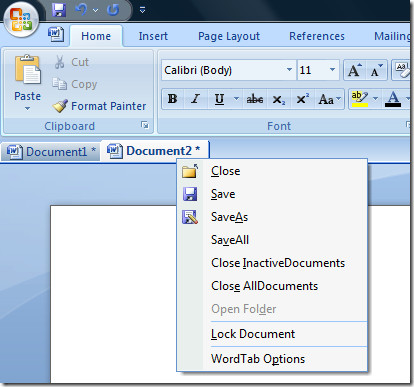Click the Open Folder menu entry
414x387 pixels.
[x=273, y=309]
